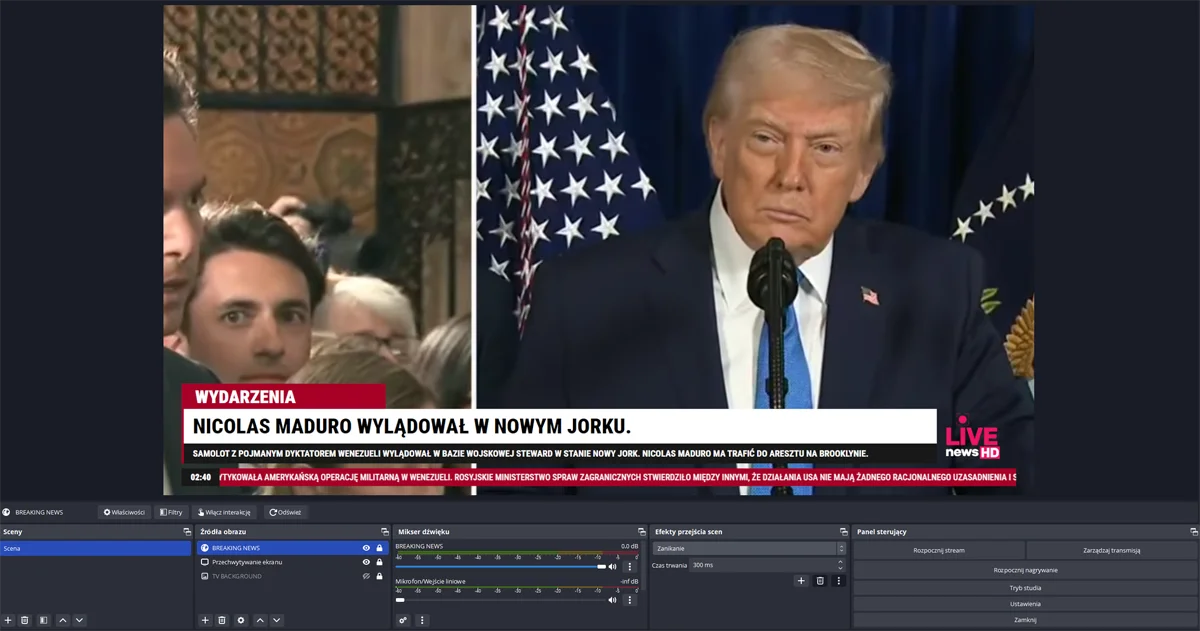Open source properties gear in Źródła obrazu

coord(241,620)
